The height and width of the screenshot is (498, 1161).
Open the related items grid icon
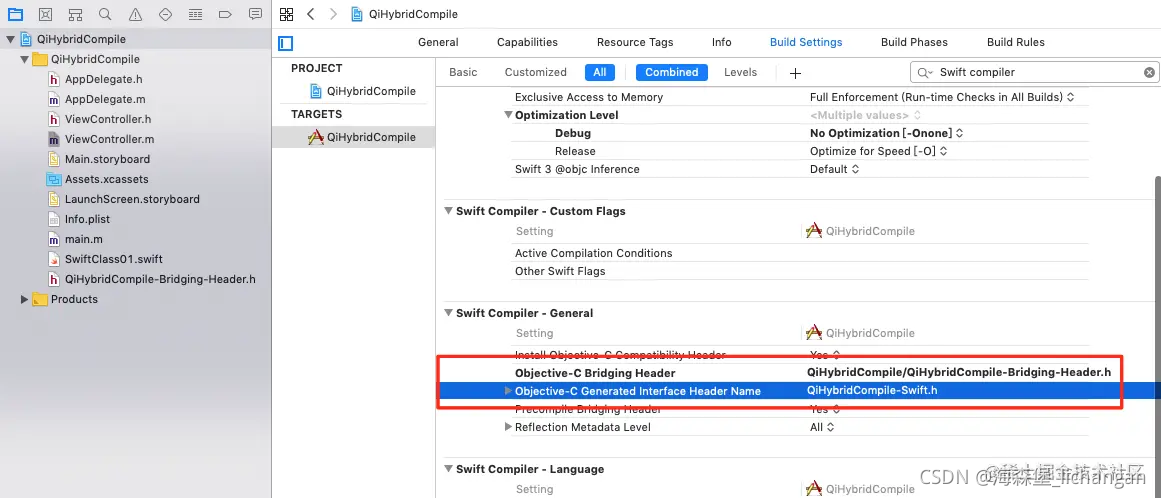tap(287, 14)
